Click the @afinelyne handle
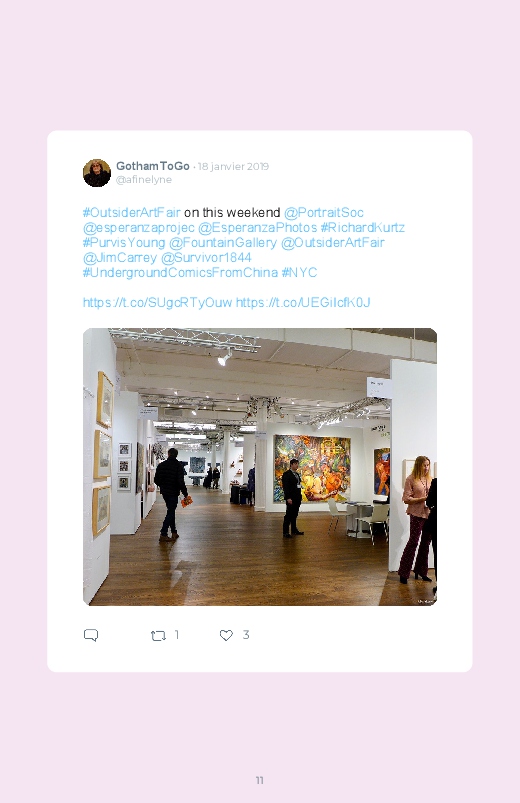The height and width of the screenshot is (803, 520). [144, 180]
